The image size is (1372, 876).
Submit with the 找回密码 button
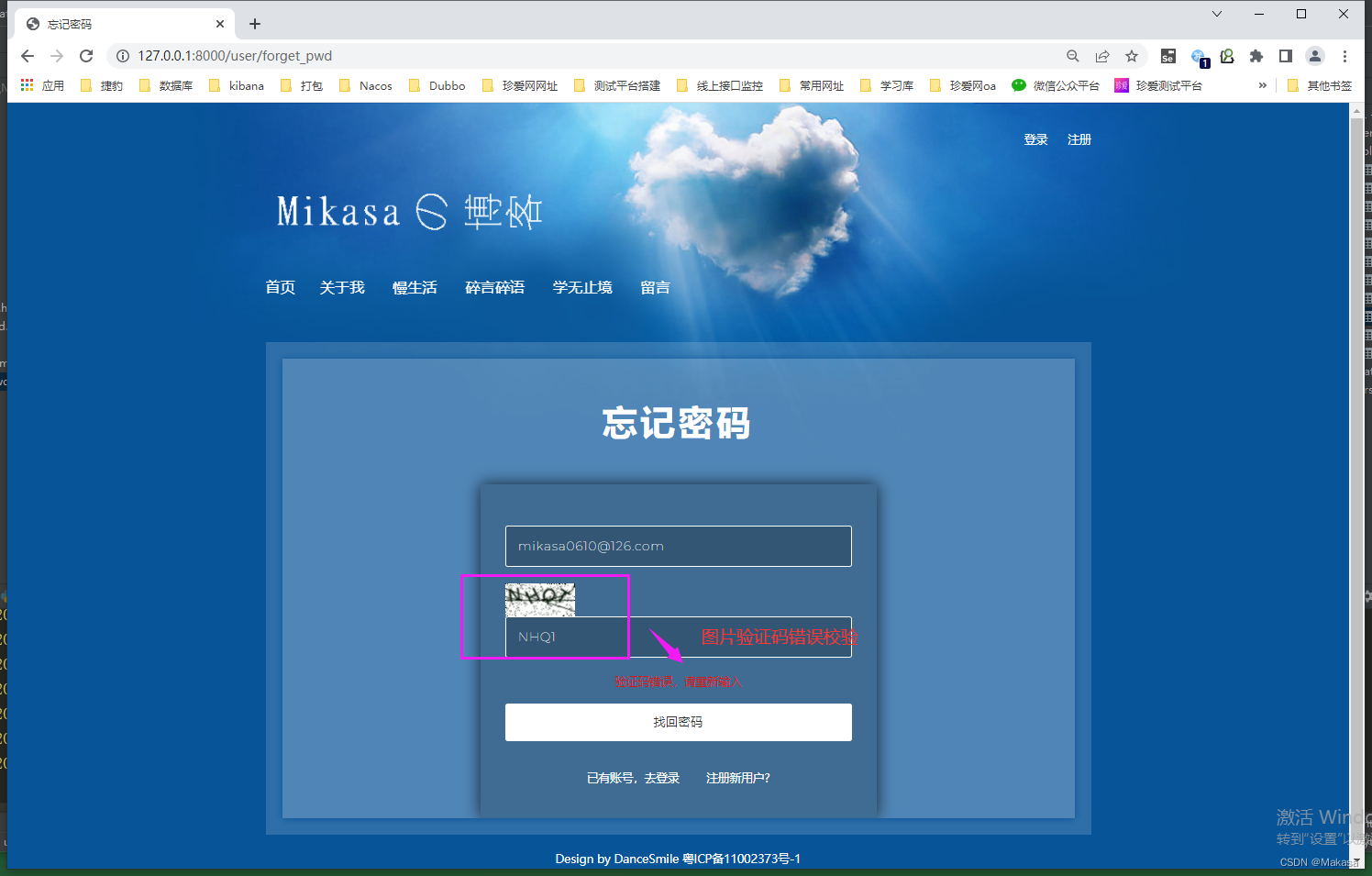pos(679,722)
